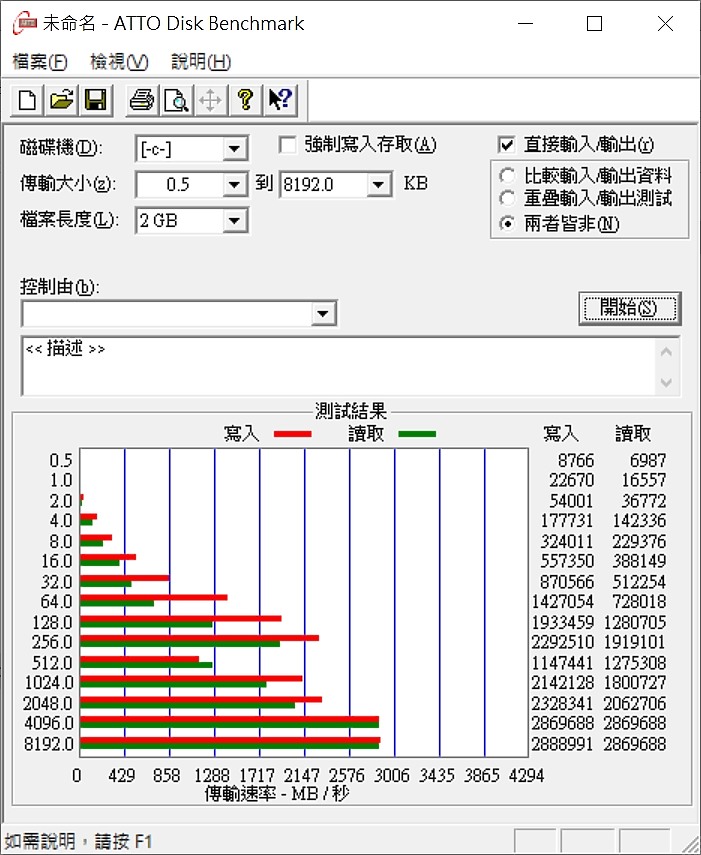
Task: Click the context help arrow-question icon
Action: (280, 100)
